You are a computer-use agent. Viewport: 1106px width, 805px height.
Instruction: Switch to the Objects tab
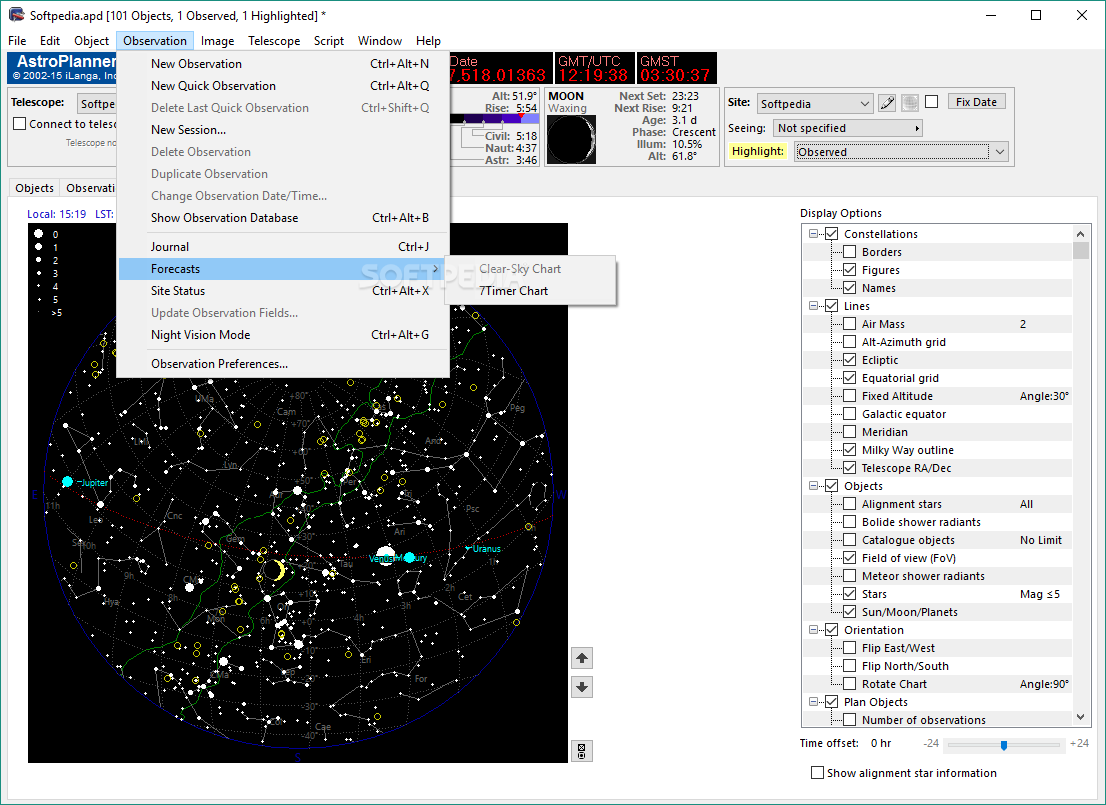[35, 188]
